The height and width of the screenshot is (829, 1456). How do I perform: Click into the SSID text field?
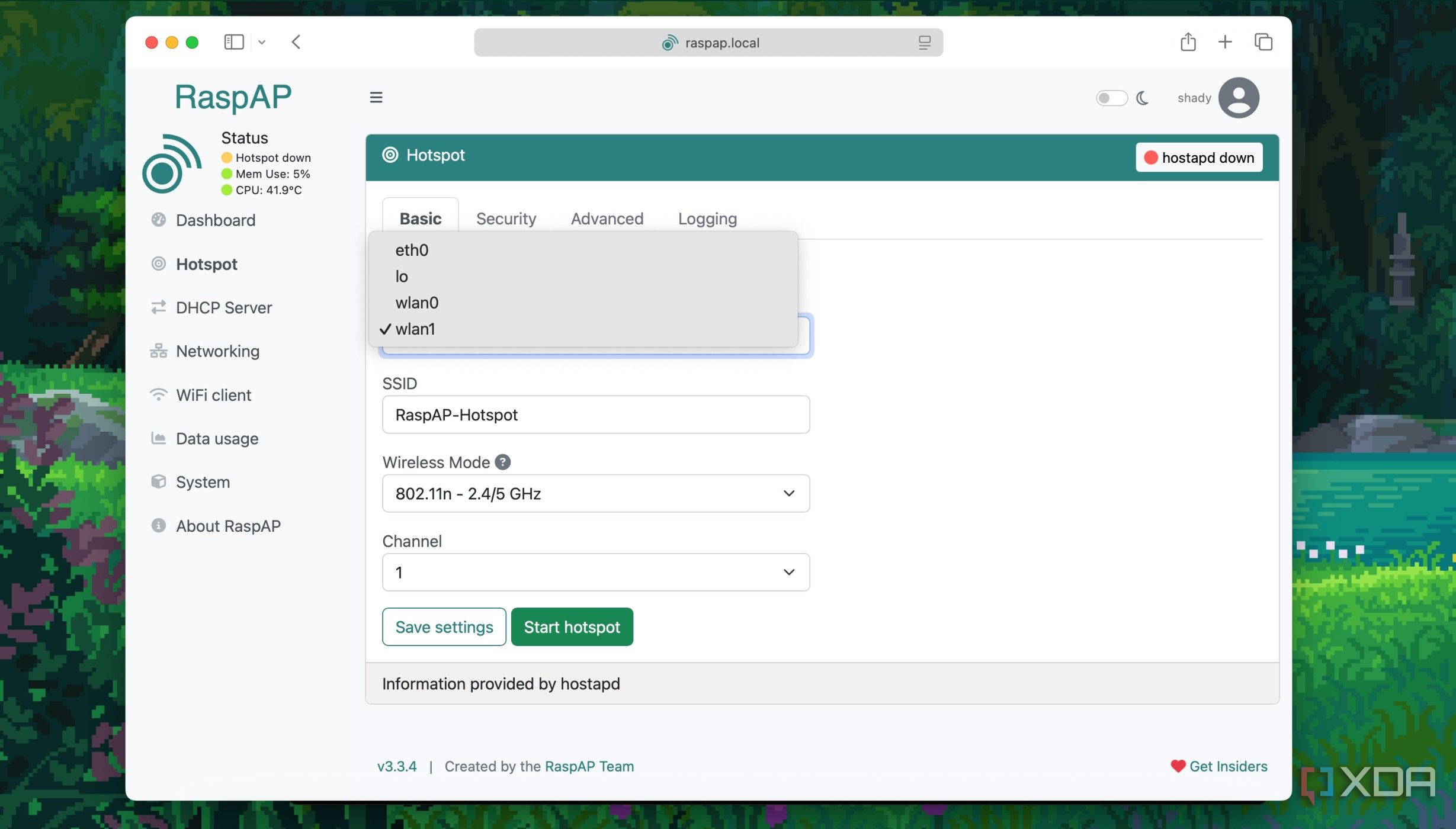tap(595, 415)
